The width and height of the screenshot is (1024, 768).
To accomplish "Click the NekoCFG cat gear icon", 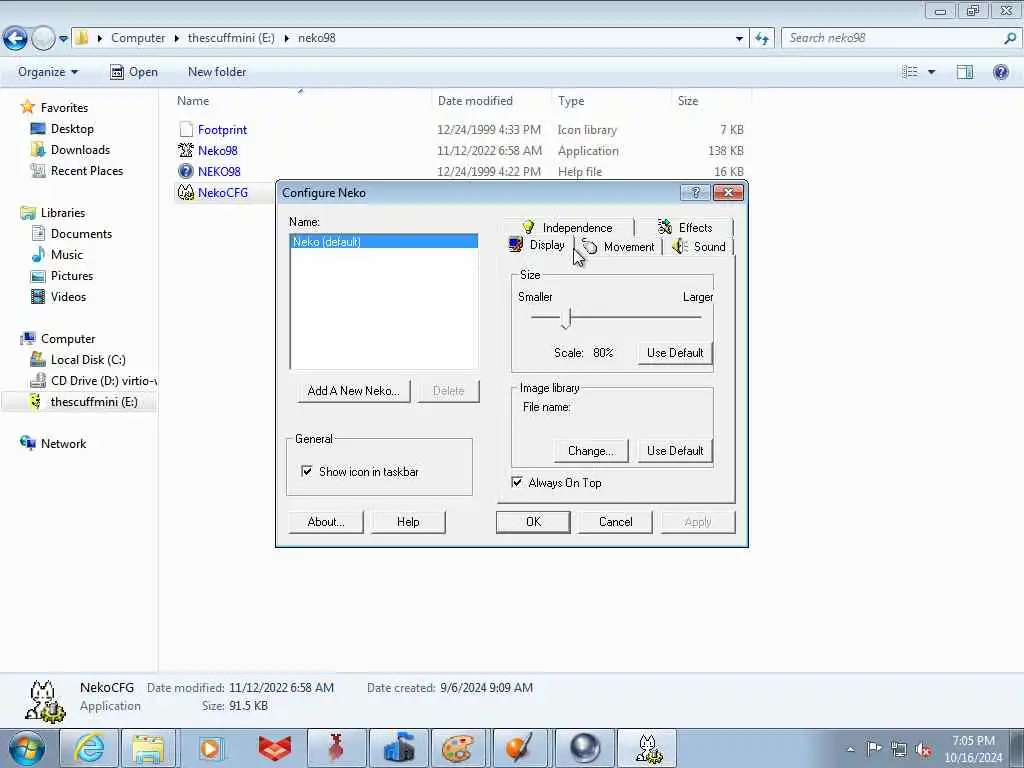I will coord(186,193).
